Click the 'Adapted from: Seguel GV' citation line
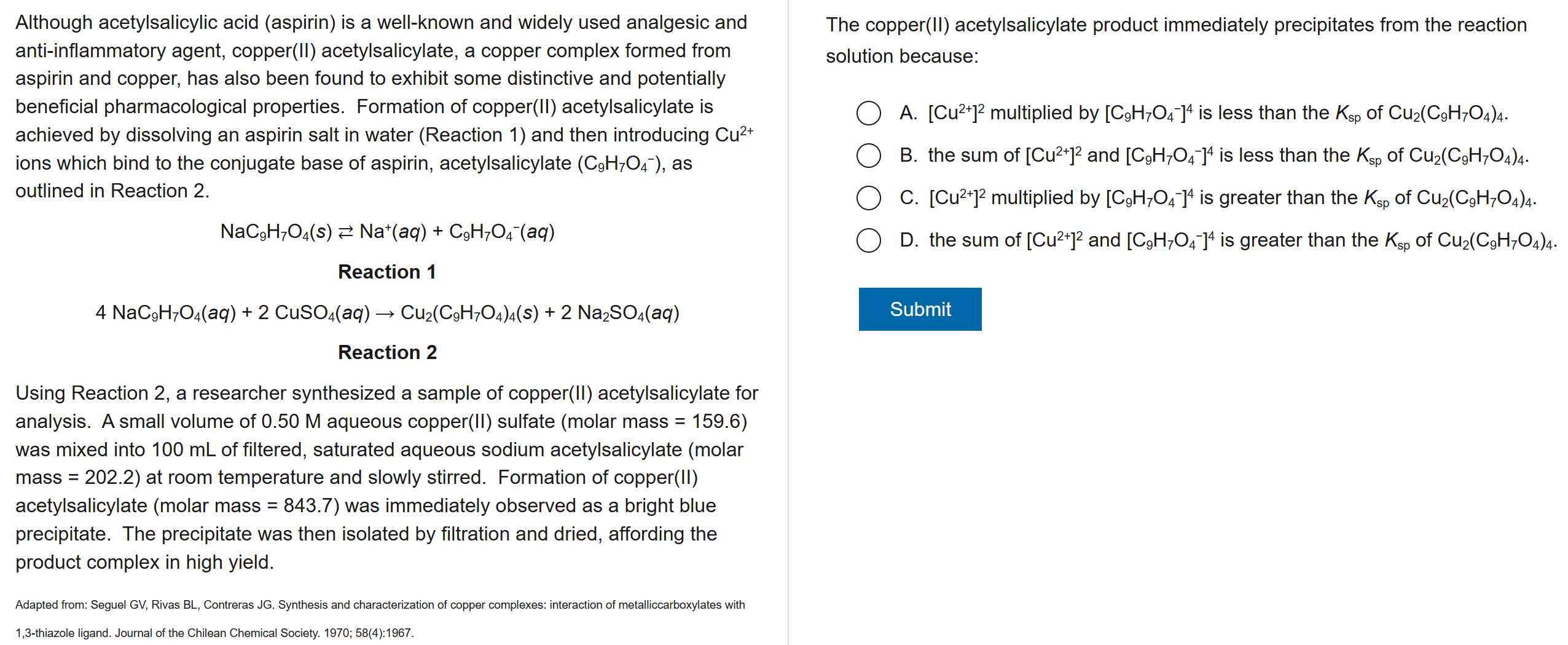The image size is (1568, 645). 380,604
